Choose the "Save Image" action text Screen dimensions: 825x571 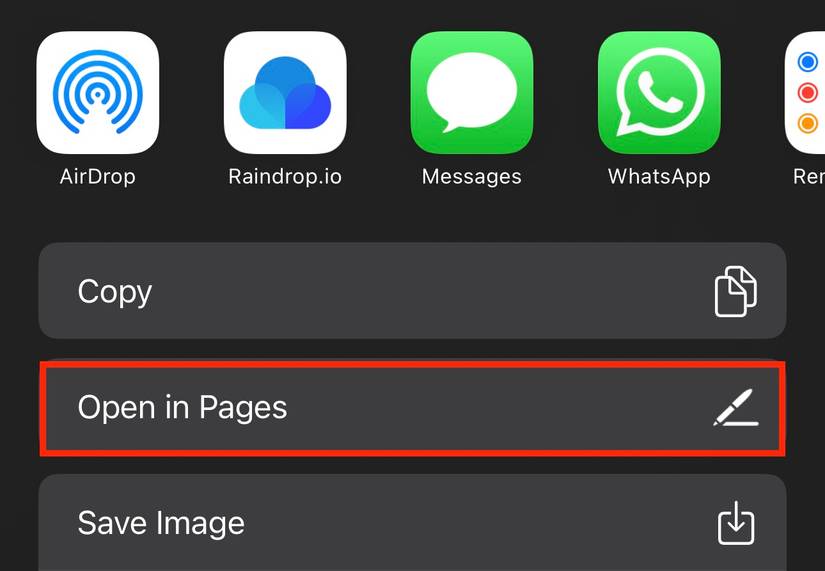coord(161,524)
